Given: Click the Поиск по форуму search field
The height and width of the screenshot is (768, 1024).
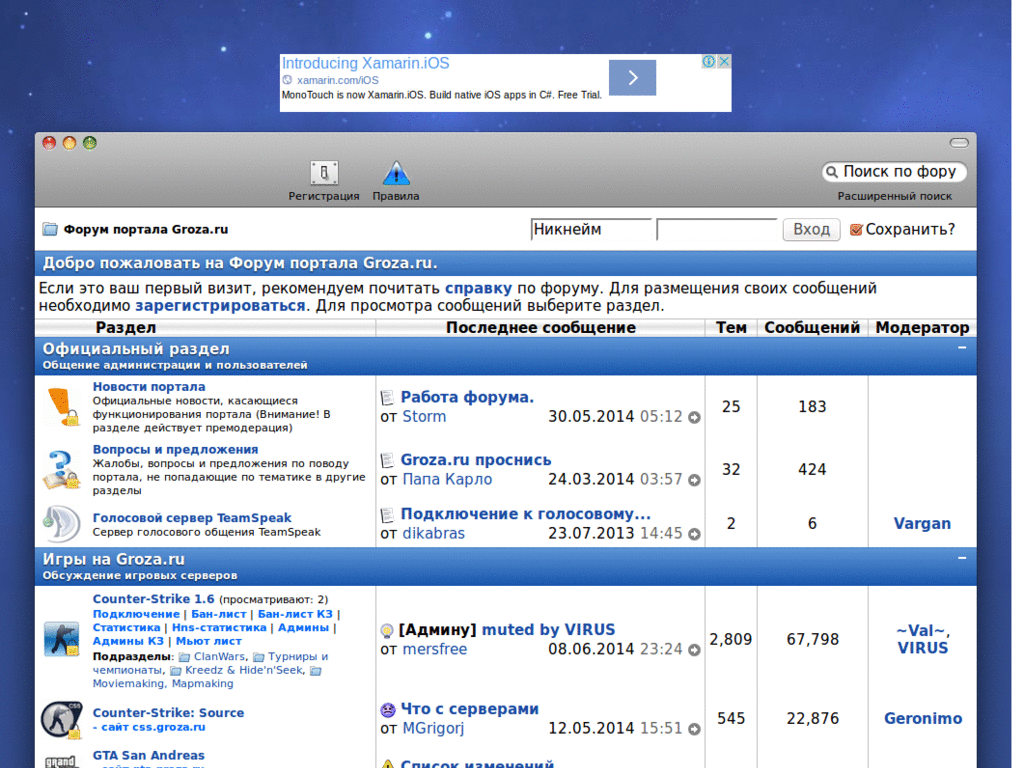Looking at the screenshot, I should point(894,172).
